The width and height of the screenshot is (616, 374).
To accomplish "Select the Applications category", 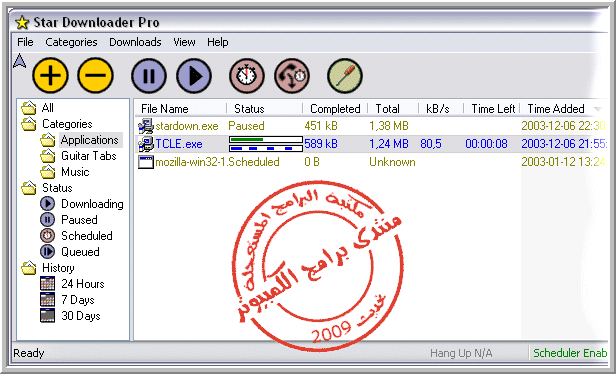I will point(90,140).
